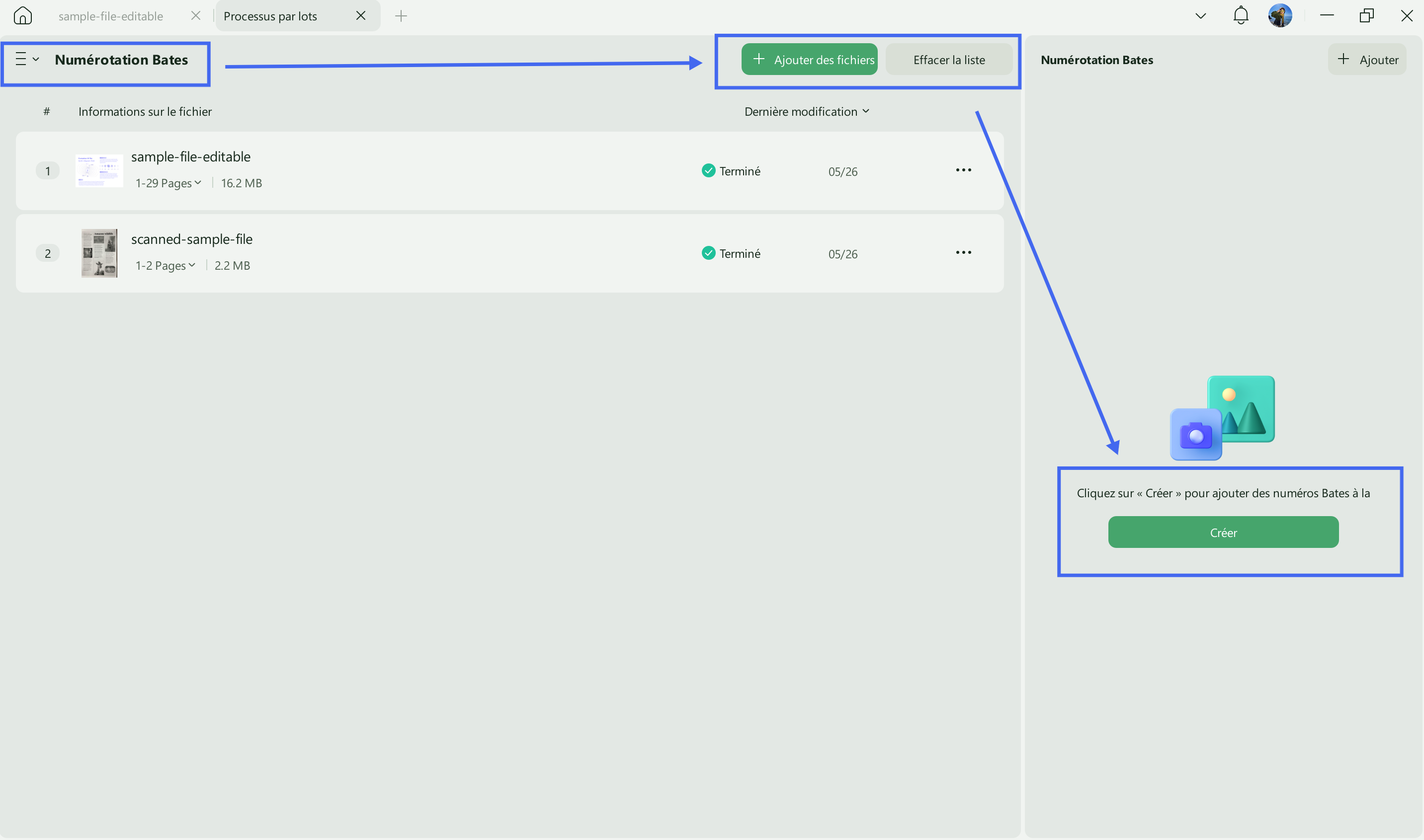Screen dimensions: 1424x840
Task: Click the 05/26 date of scanned-sample-file
Action: [842, 254]
